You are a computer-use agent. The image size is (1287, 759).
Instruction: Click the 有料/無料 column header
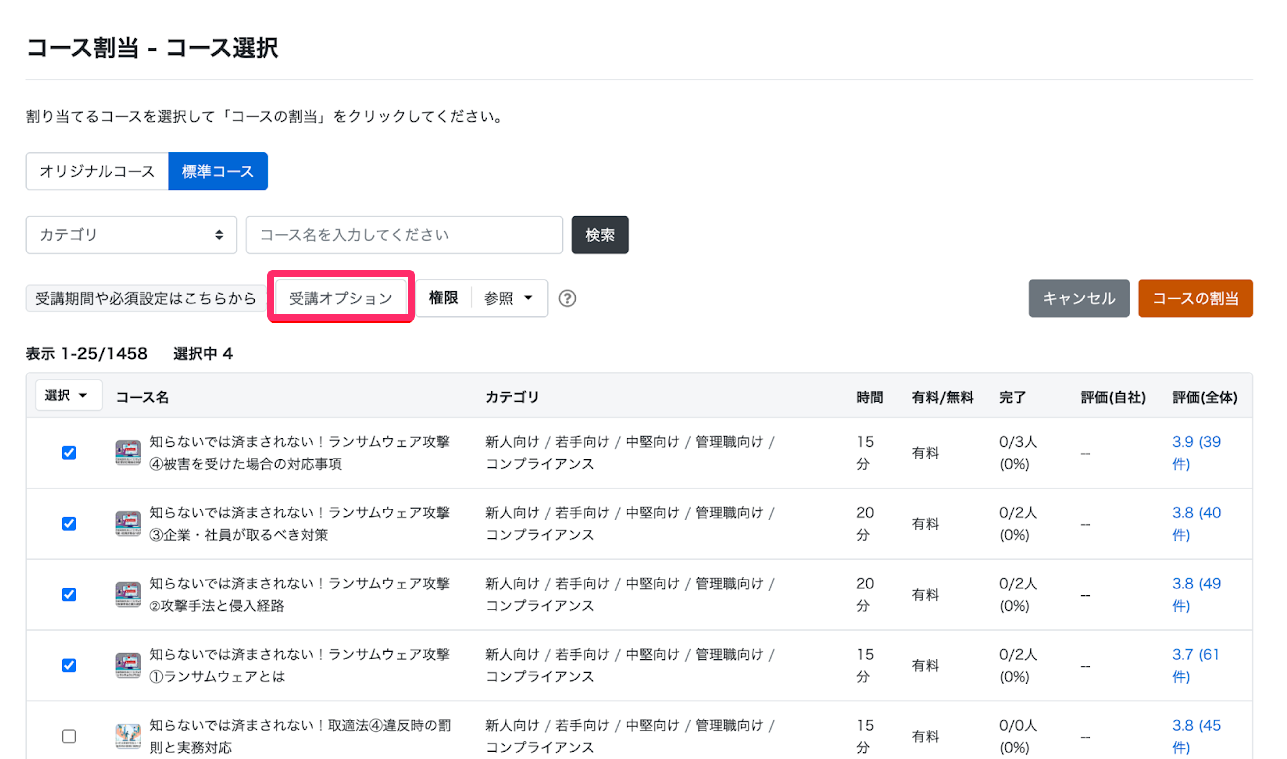click(942, 397)
